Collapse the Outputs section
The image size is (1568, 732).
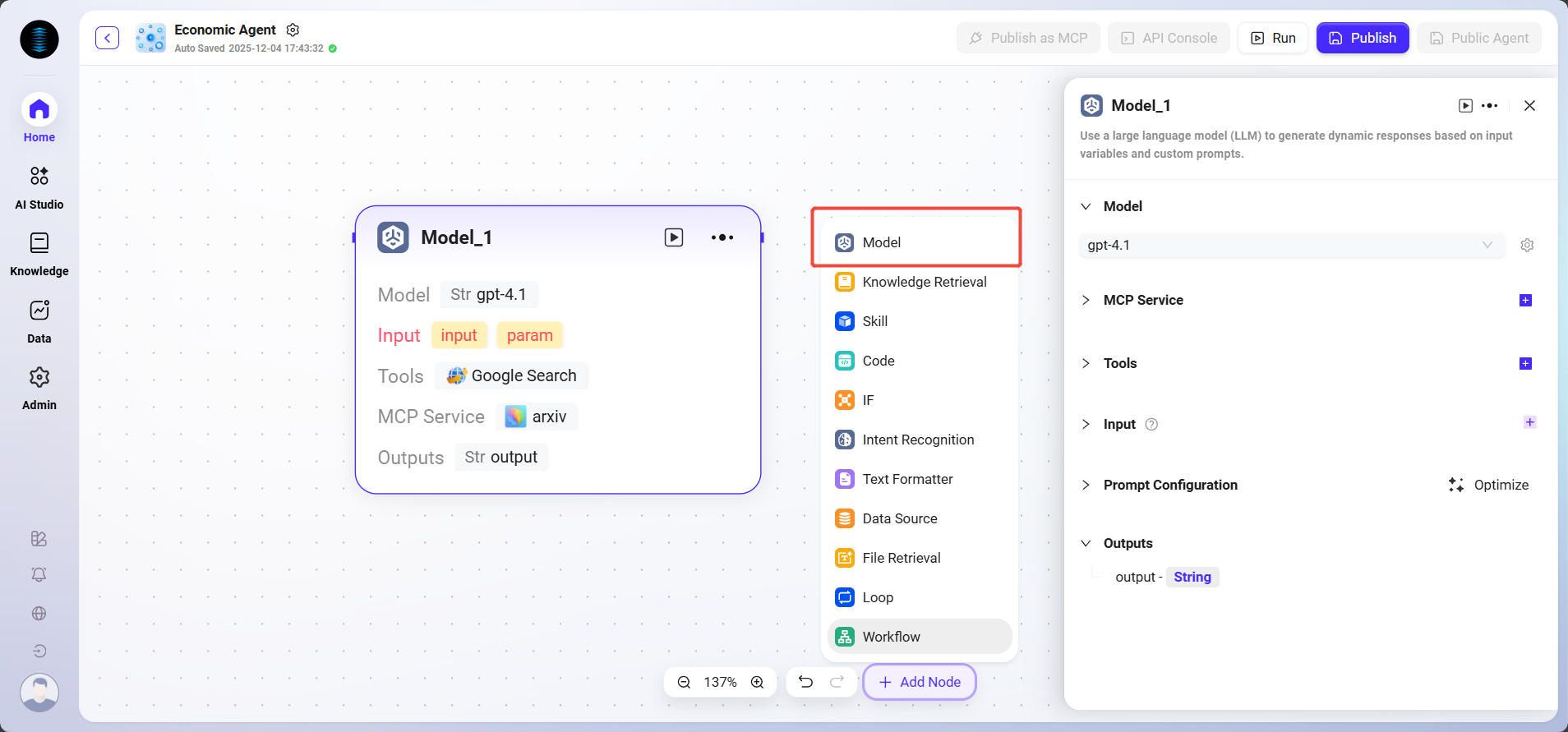coord(1086,543)
